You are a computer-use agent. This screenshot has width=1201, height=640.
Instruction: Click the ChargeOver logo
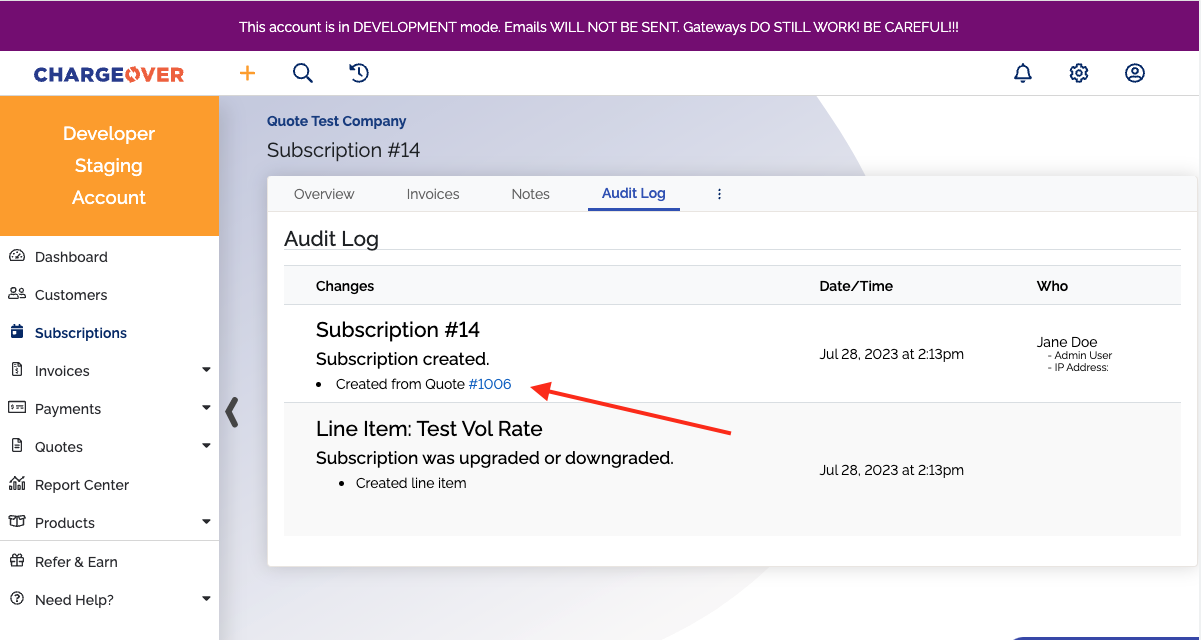[109, 75]
